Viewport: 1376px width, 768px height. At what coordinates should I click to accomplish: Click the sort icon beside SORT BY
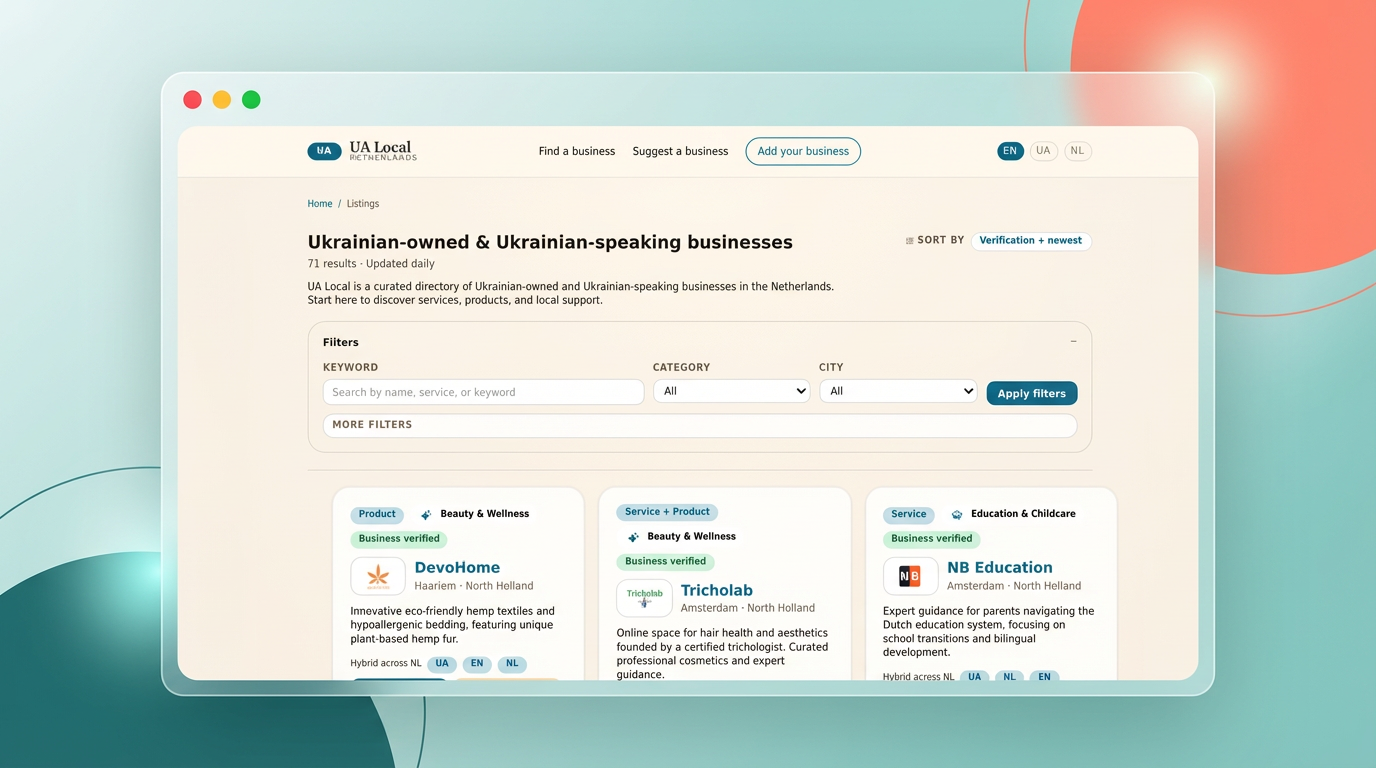click(908, 240)
